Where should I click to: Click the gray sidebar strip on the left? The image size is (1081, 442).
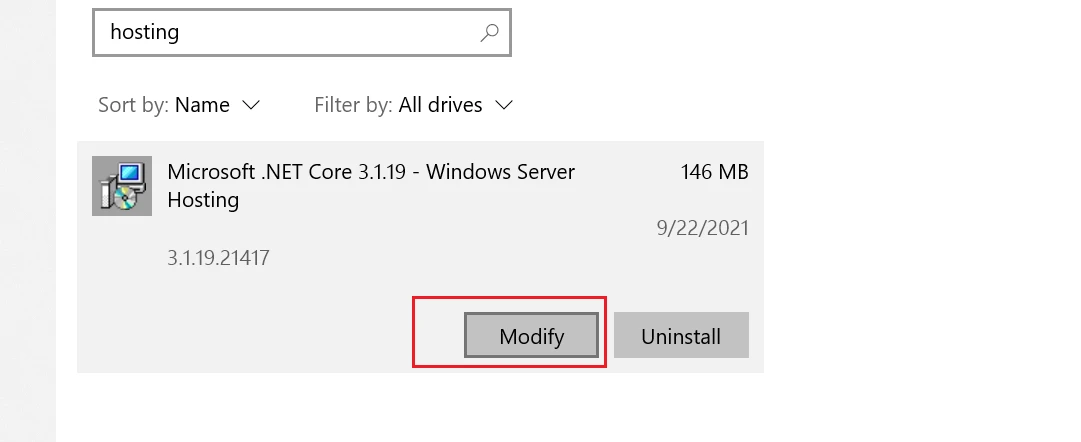point(28,221)
